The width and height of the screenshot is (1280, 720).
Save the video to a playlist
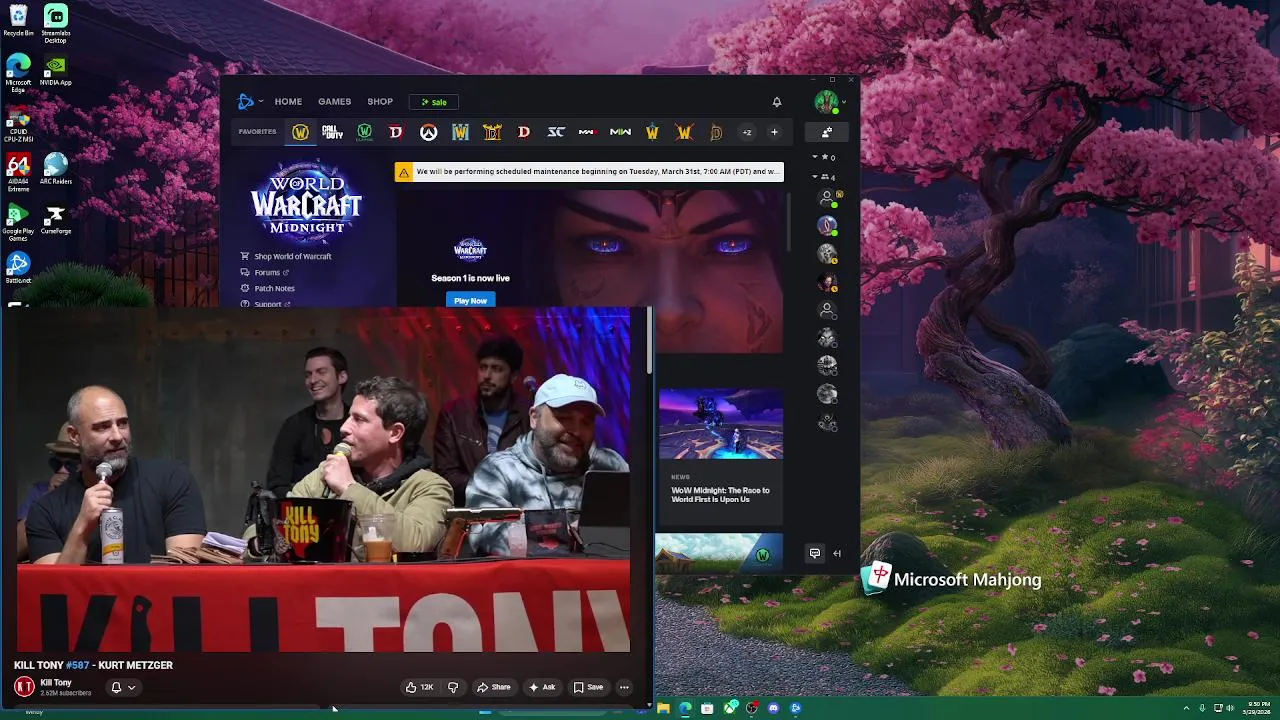pyautogui.click(x=588, y=687)
